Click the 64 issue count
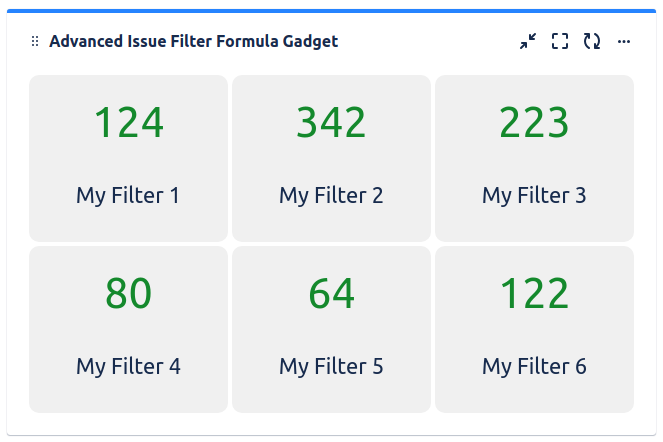Screen dimensions: 663x442 tap(331, 294)
